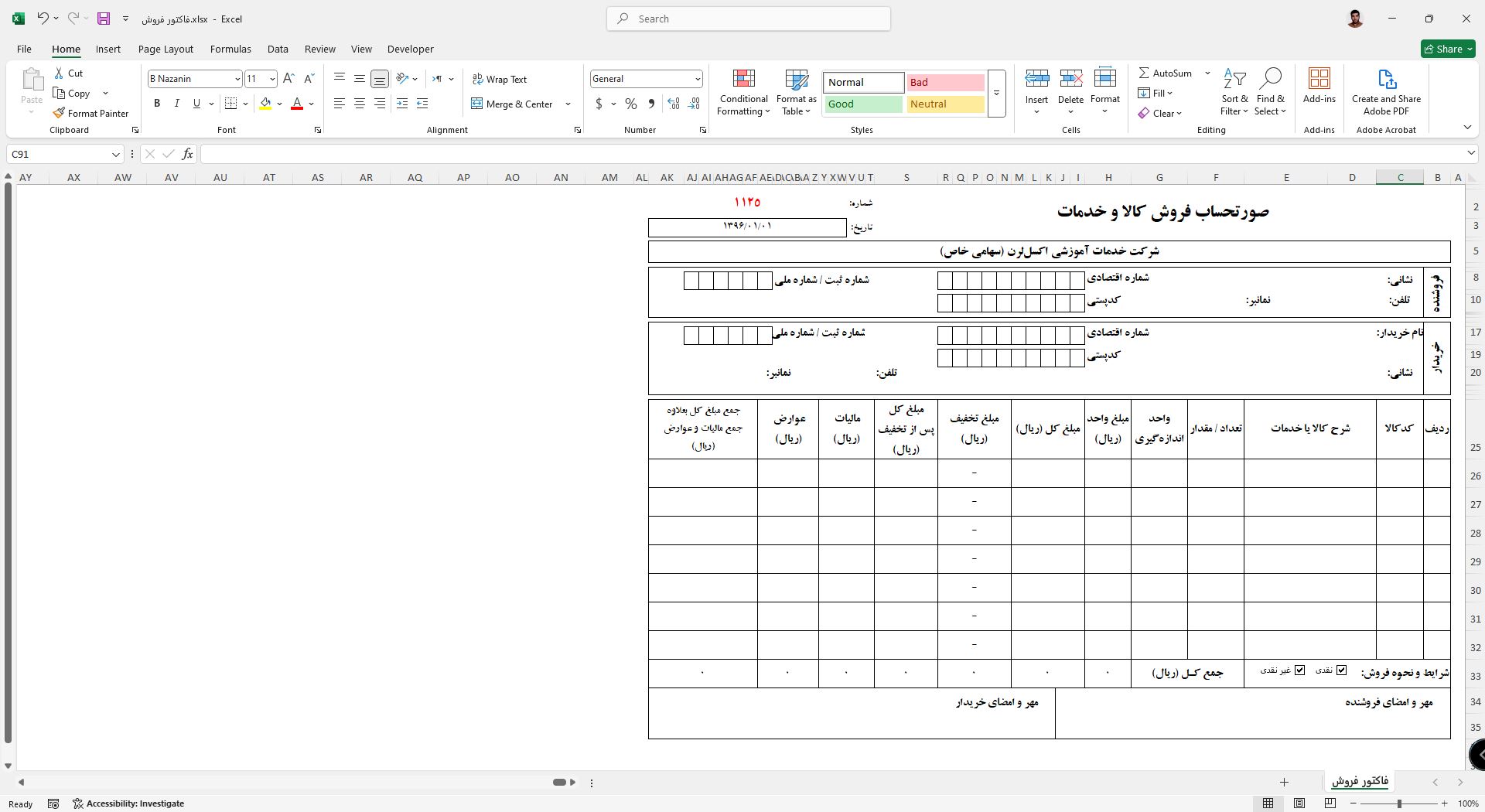
Task: Save the workbook using the Save icon
Action: point(103,19)
